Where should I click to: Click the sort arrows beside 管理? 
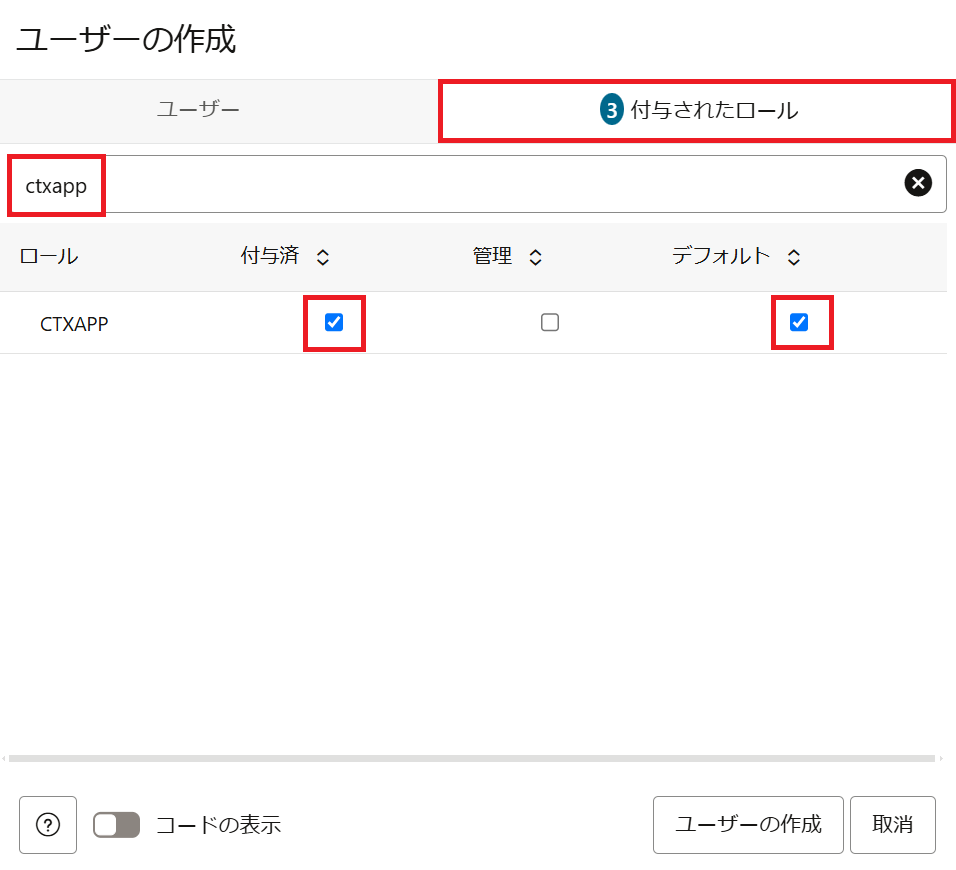click(535, 258)
